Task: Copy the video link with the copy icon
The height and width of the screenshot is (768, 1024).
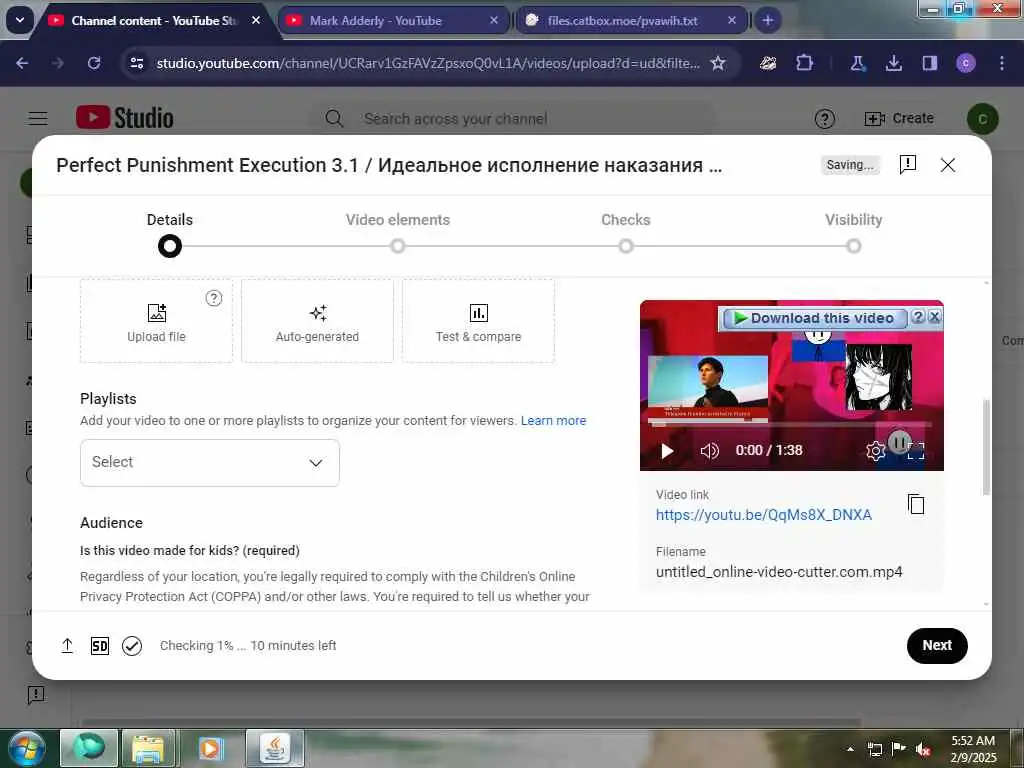Action: point(916,504)
